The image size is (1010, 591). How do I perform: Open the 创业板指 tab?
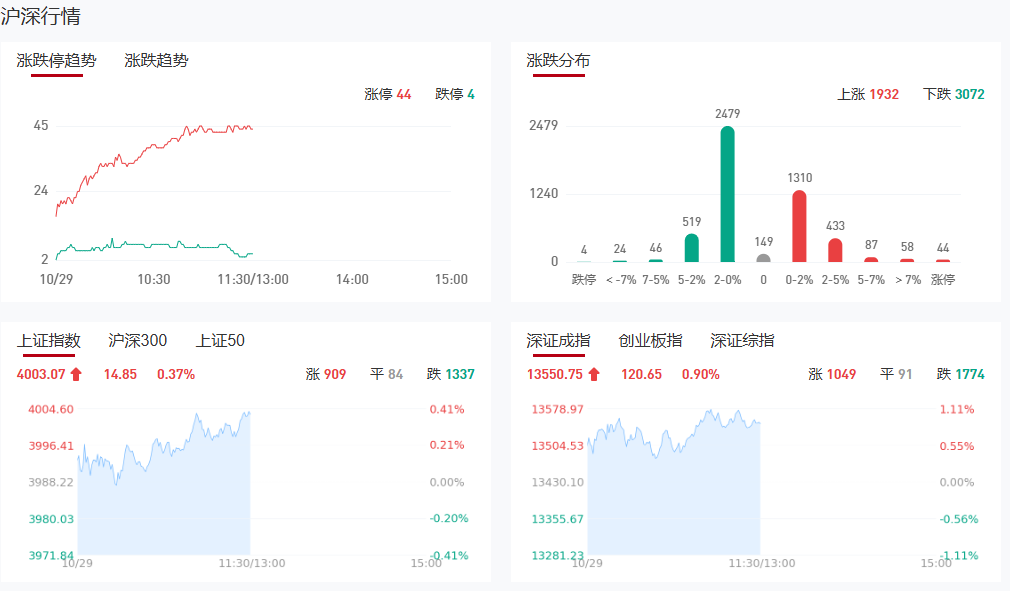pos(650,341)
